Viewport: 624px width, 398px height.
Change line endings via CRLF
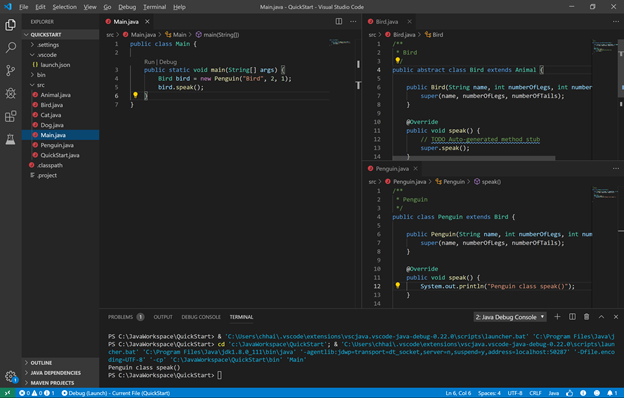tap(535, 393)
